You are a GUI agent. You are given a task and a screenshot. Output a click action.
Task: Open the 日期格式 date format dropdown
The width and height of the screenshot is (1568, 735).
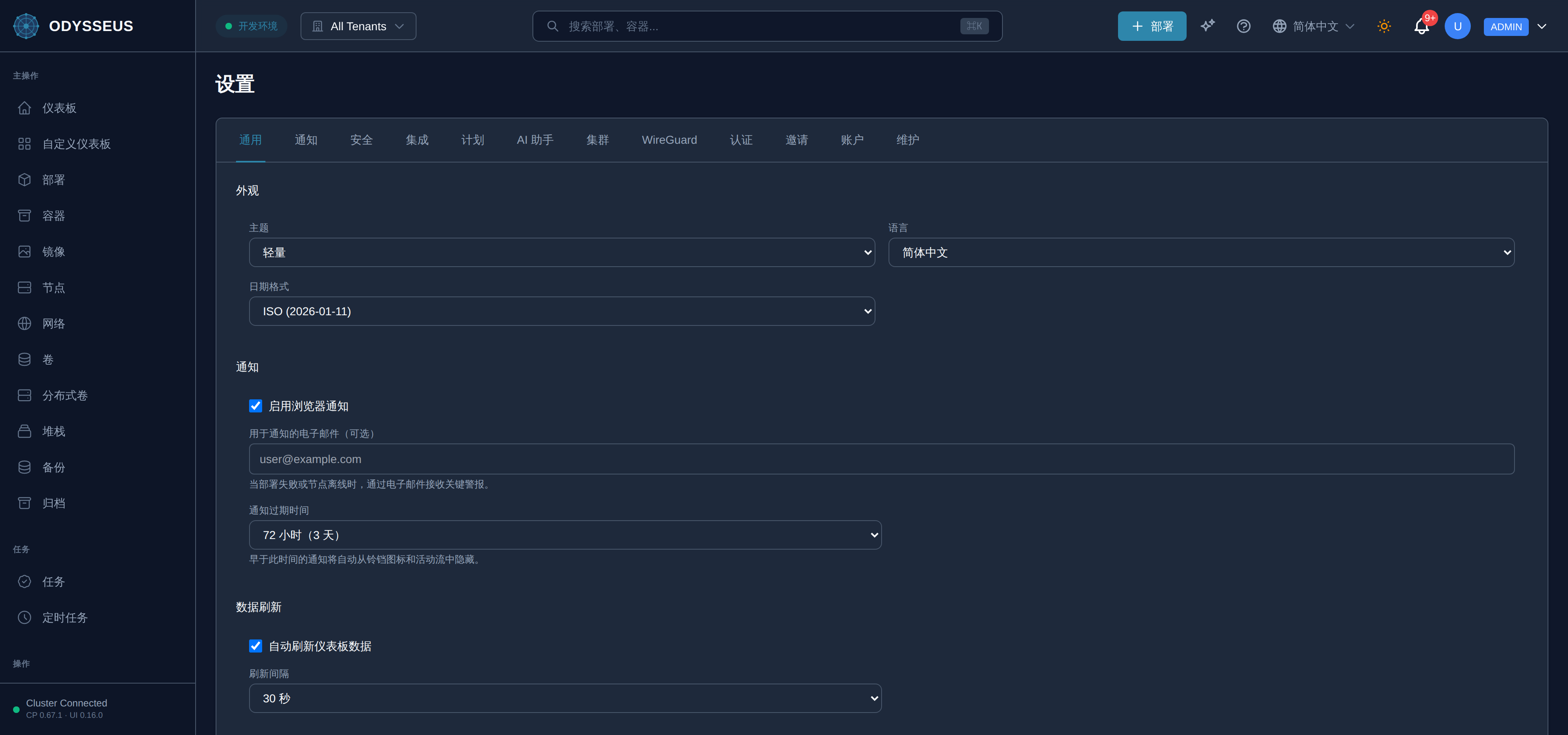point(562,311)
